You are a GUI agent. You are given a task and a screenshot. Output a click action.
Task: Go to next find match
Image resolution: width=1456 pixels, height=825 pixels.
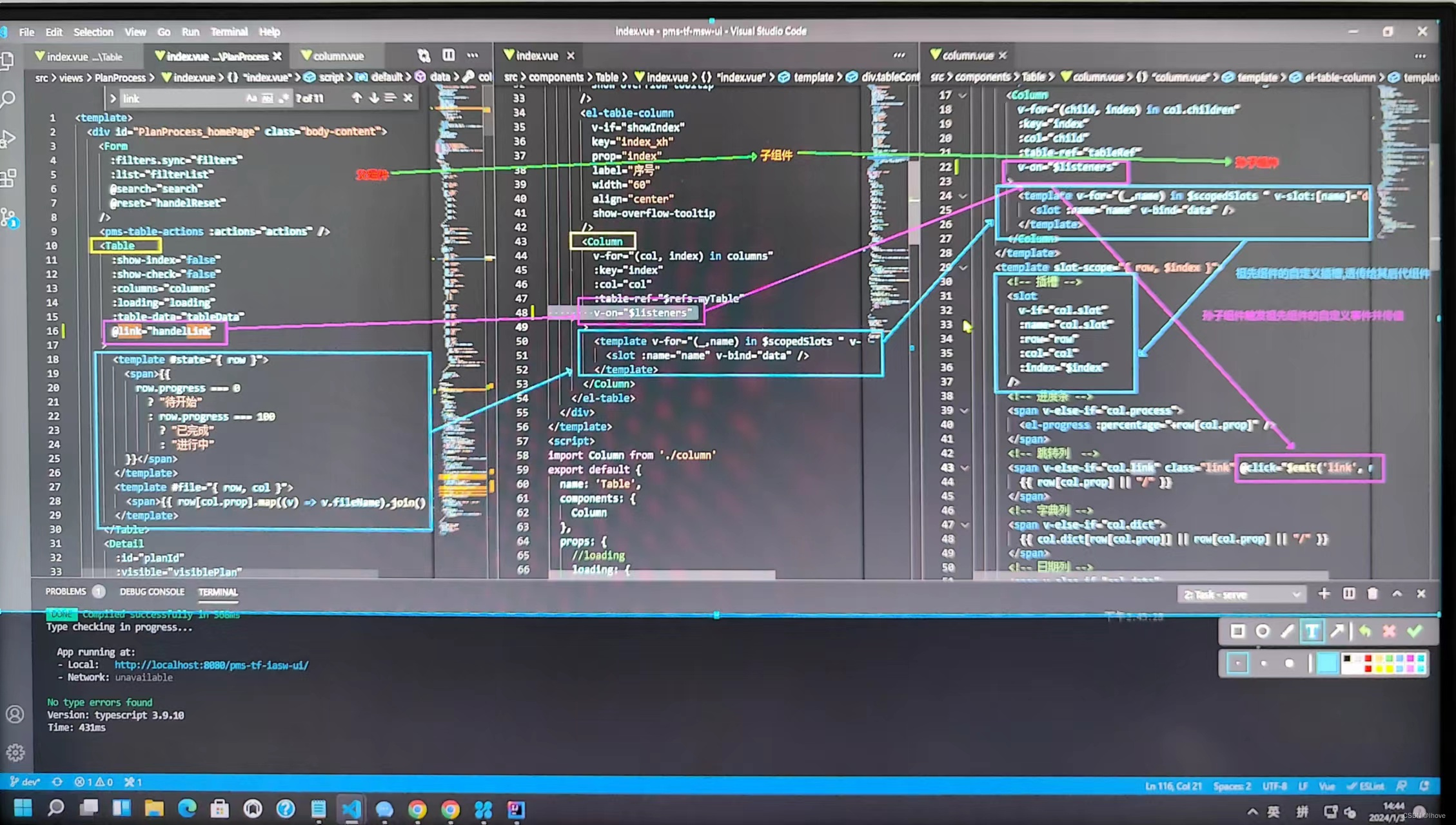374,98
